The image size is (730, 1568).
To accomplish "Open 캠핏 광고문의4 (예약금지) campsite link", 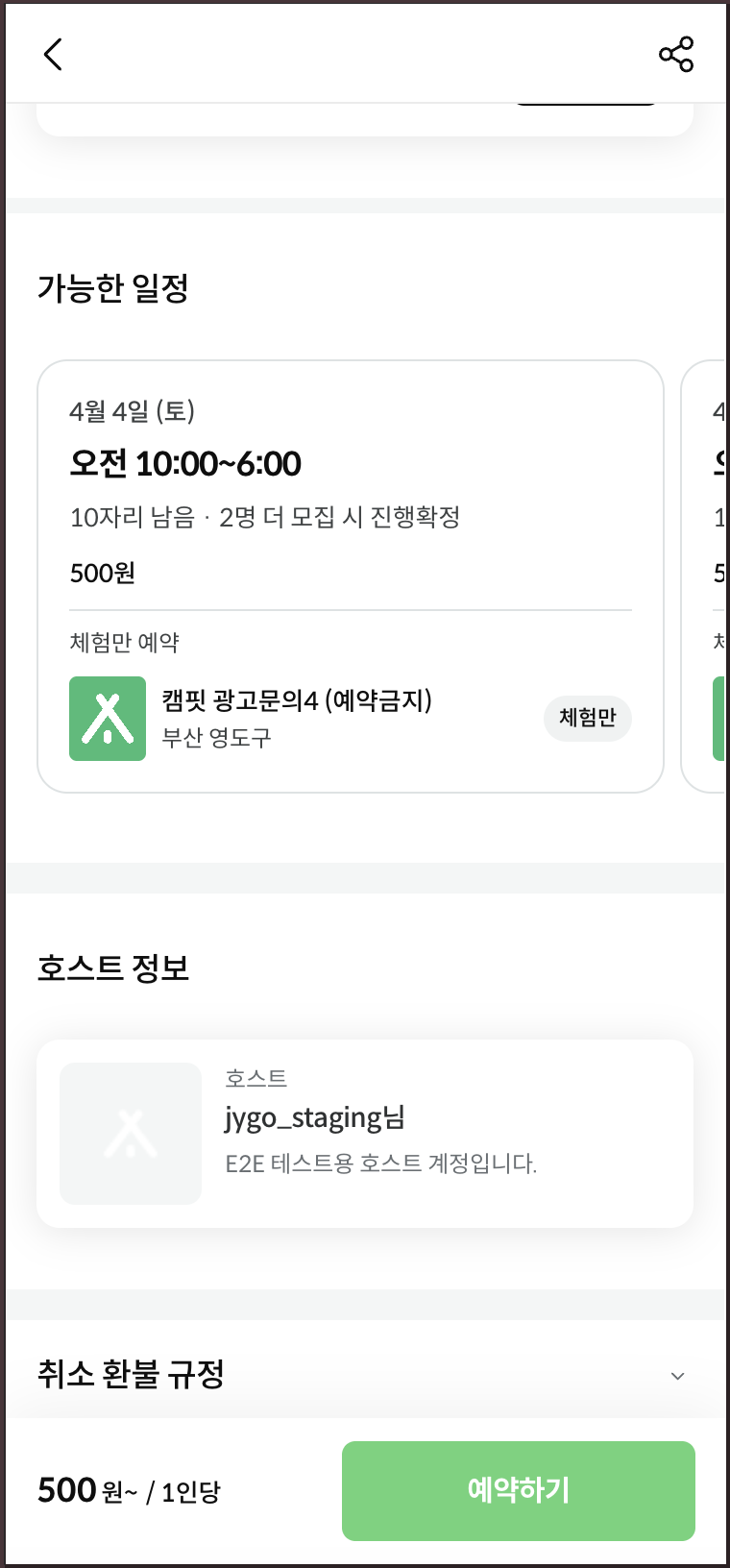I will (297, 700).
